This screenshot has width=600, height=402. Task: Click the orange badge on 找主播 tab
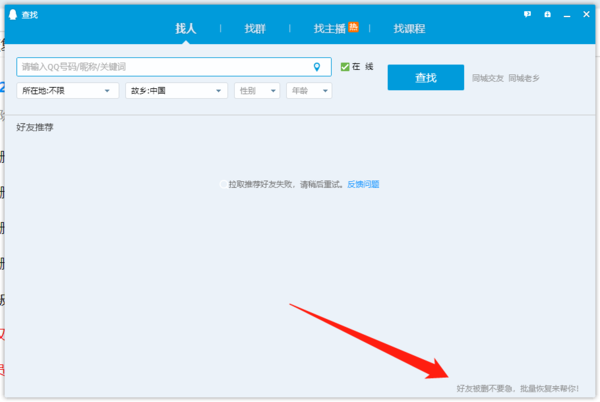353,26
